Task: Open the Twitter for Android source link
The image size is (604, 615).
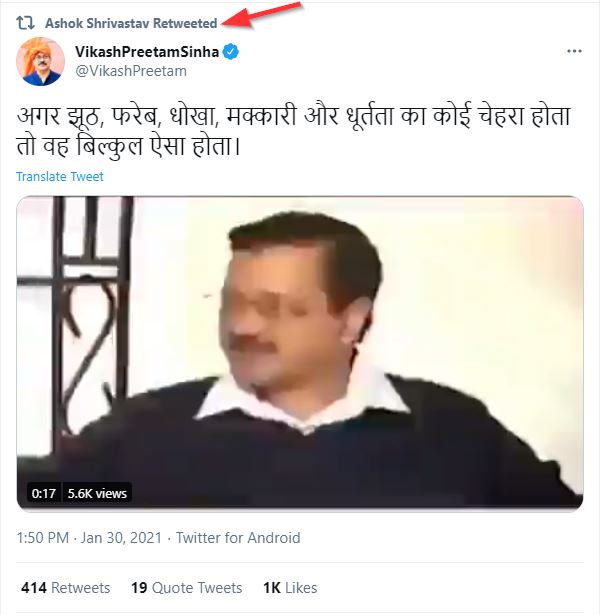Action: pos(238,538)
